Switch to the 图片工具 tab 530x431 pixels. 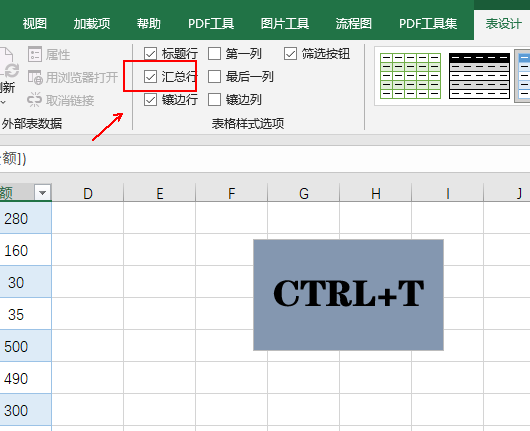(x=285, y=24)
